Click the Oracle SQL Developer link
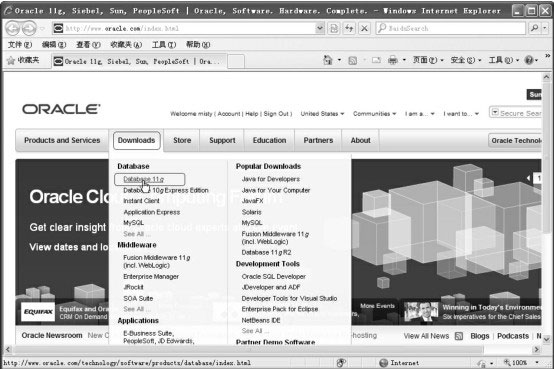Image resolution: width=554 pixels, height=369 pixels. coord(273,276)
